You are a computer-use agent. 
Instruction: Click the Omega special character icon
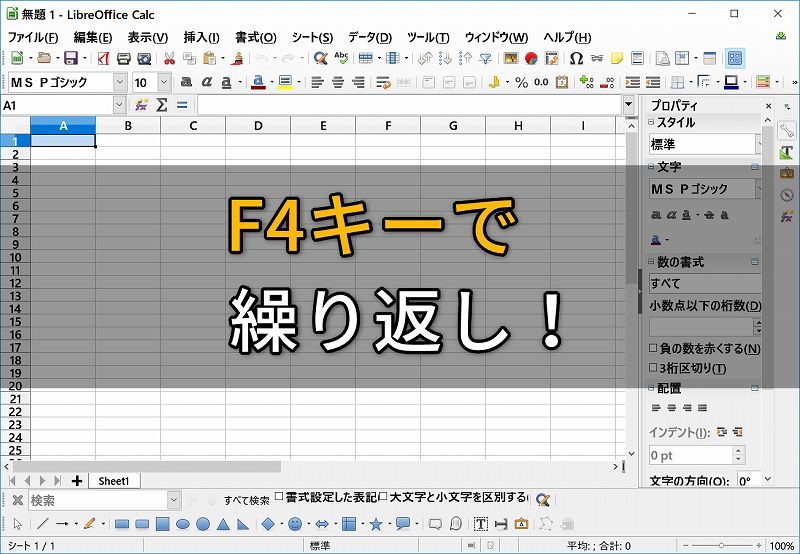(576, 59)
